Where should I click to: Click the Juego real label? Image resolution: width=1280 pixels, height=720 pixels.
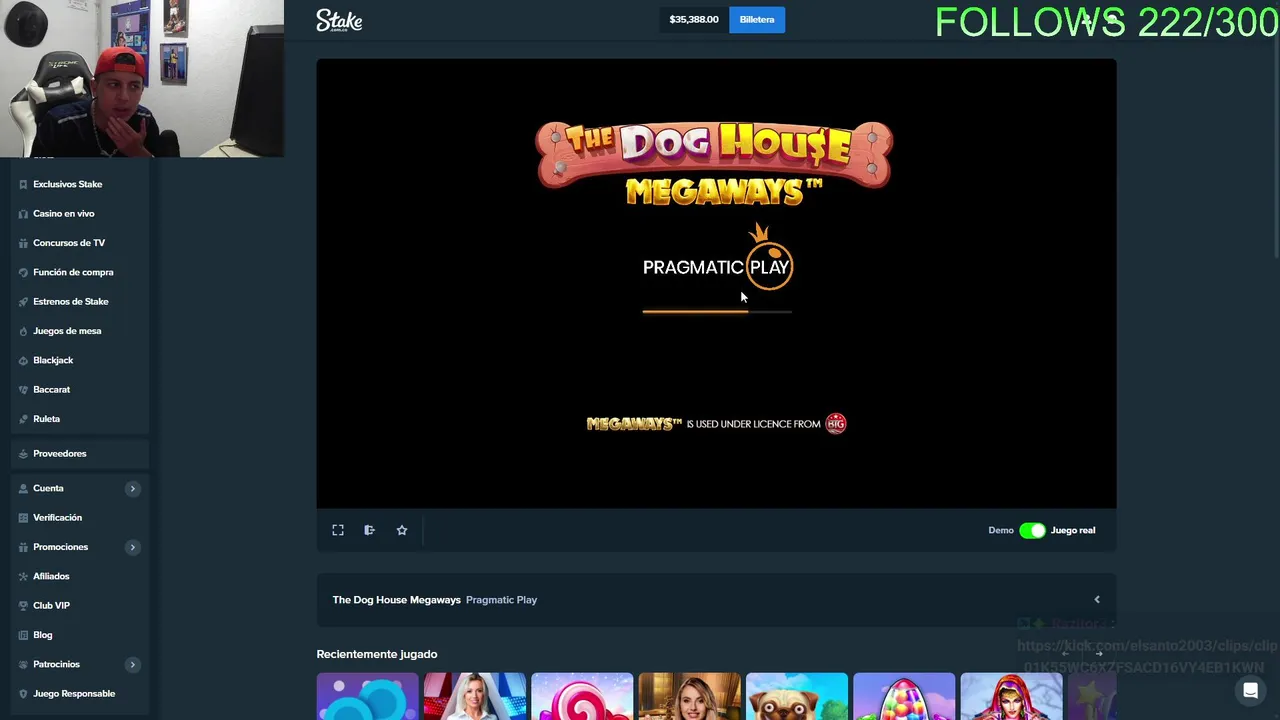(x=1073, y=530)
